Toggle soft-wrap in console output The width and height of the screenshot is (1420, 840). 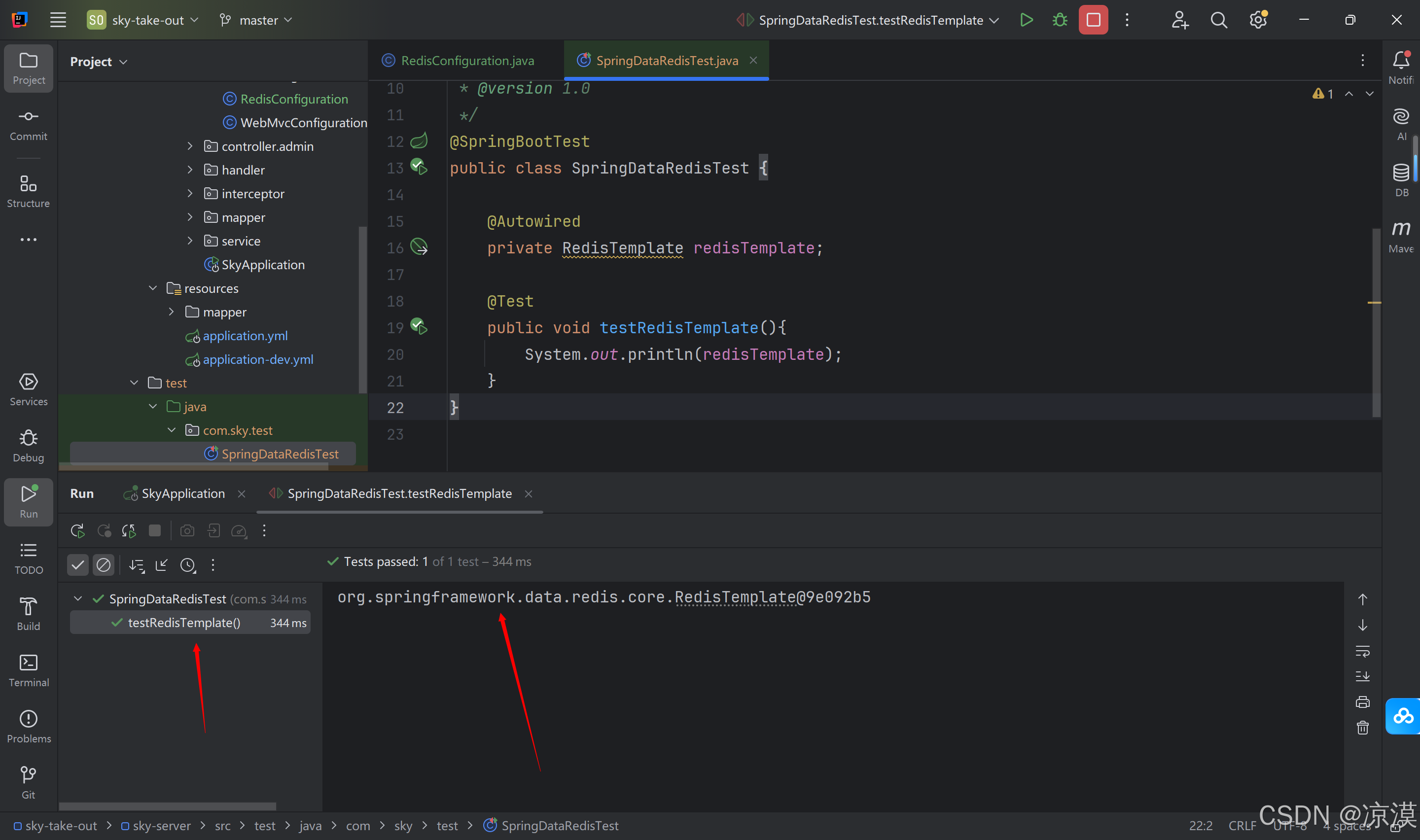coord(1362,651)
